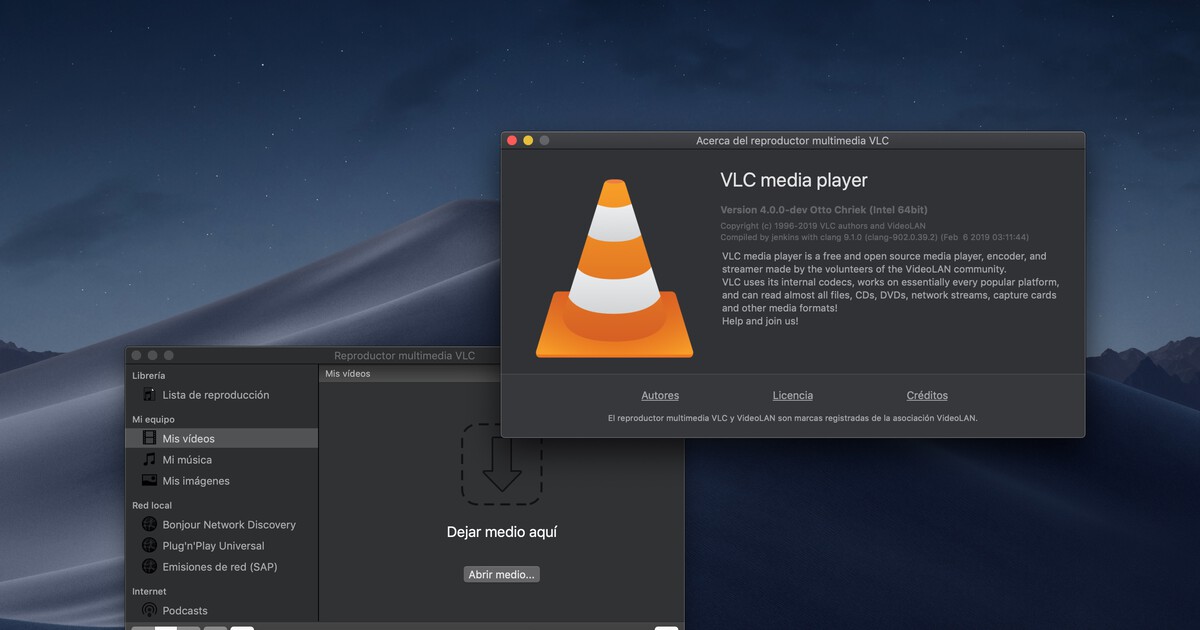Viewport: 1200px width, 630px height.
Task: Click the Reproductor multimedia VLC title bar
Action: 404,355
